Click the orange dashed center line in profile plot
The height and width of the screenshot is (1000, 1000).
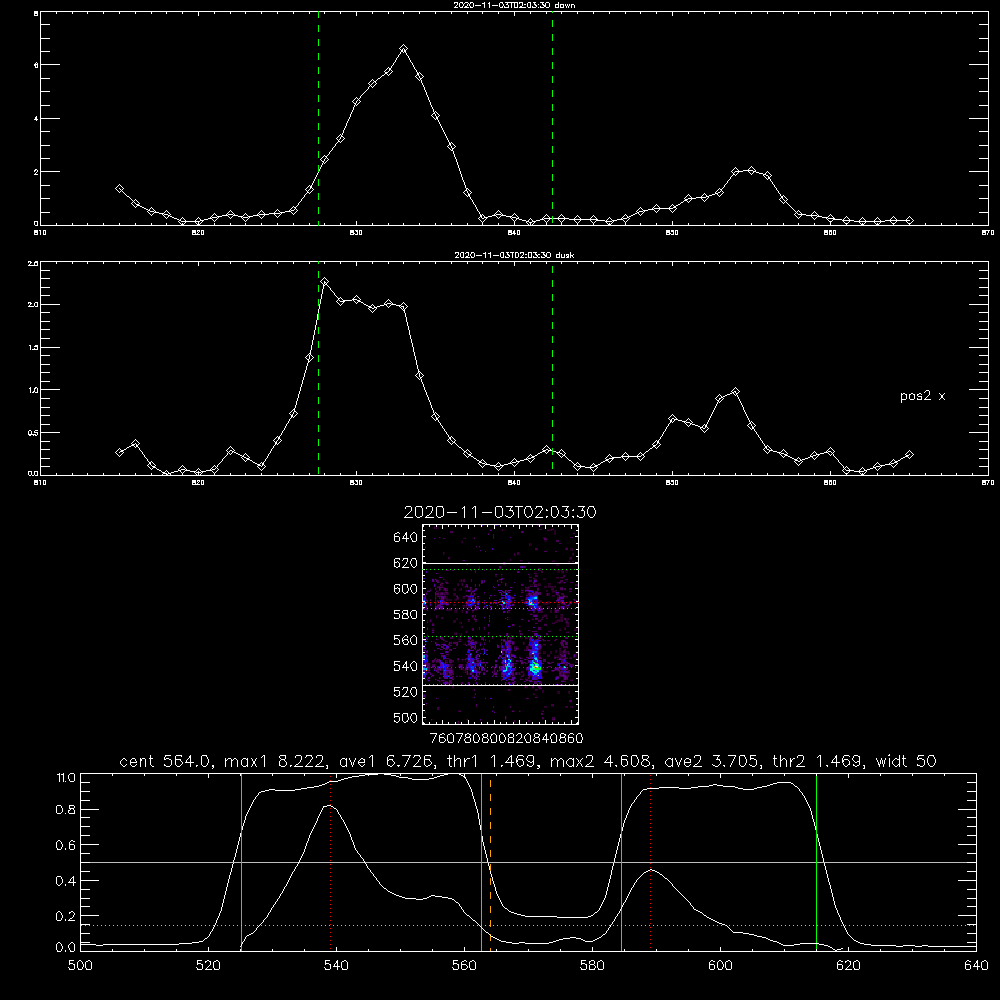(x=490, y=861)
